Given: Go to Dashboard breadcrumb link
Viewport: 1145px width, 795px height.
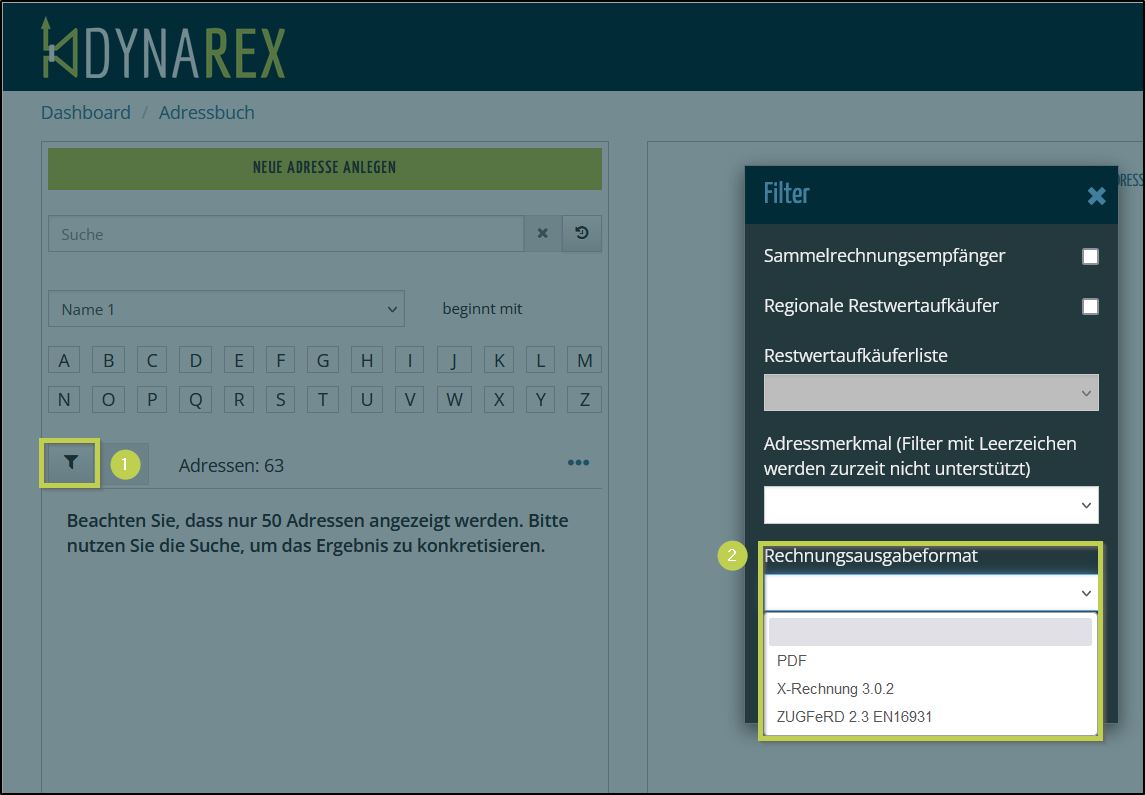Looking at the screenshot, I should [86, 113].
